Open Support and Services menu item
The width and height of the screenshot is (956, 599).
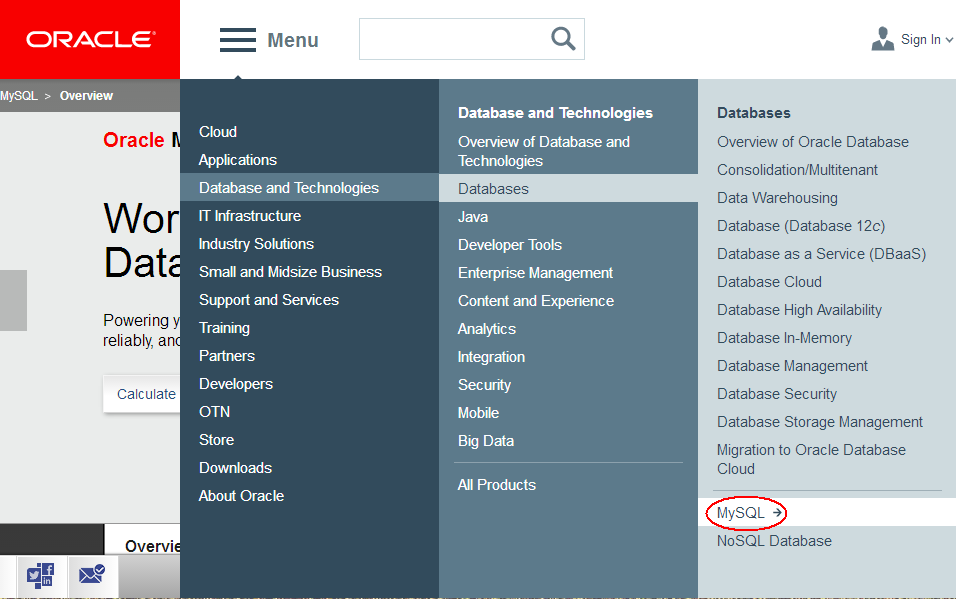click(x=269, y=300)
